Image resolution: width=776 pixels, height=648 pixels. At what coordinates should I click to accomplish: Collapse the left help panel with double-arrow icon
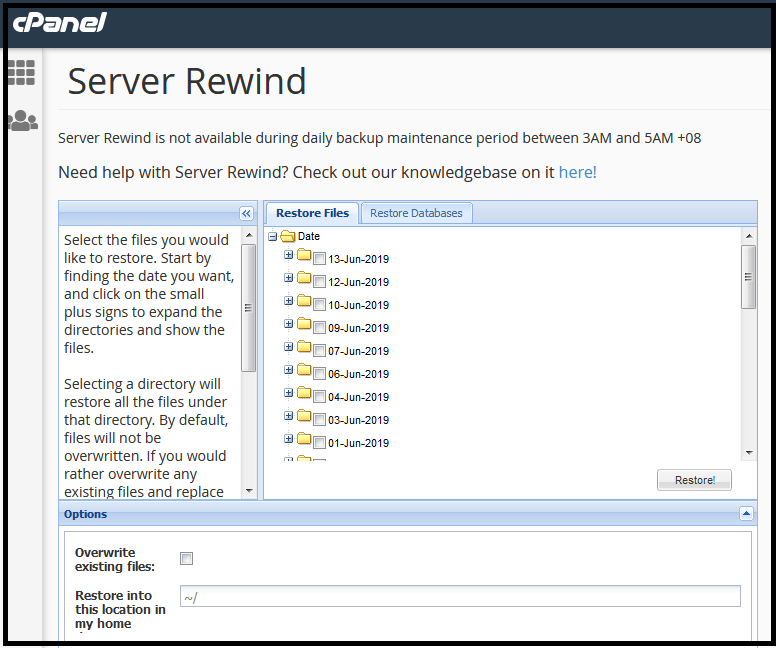pos(246,213)
